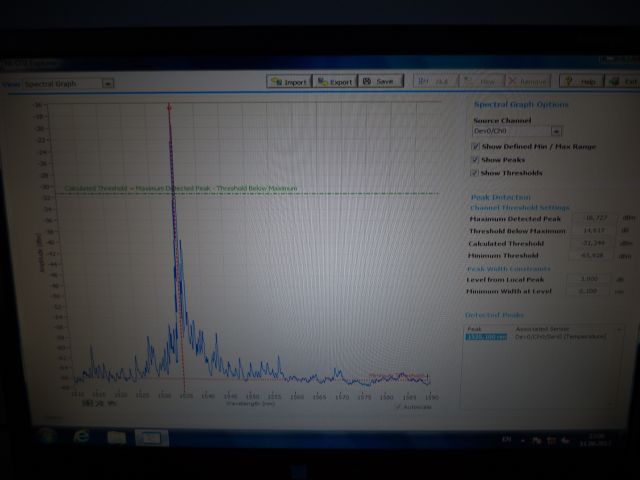Image resolution: width=640 pixels, height=480 pixels.
Task: Edit the Minimum Width at Level field
Action: pyautogui.click(x=588, y=291)
